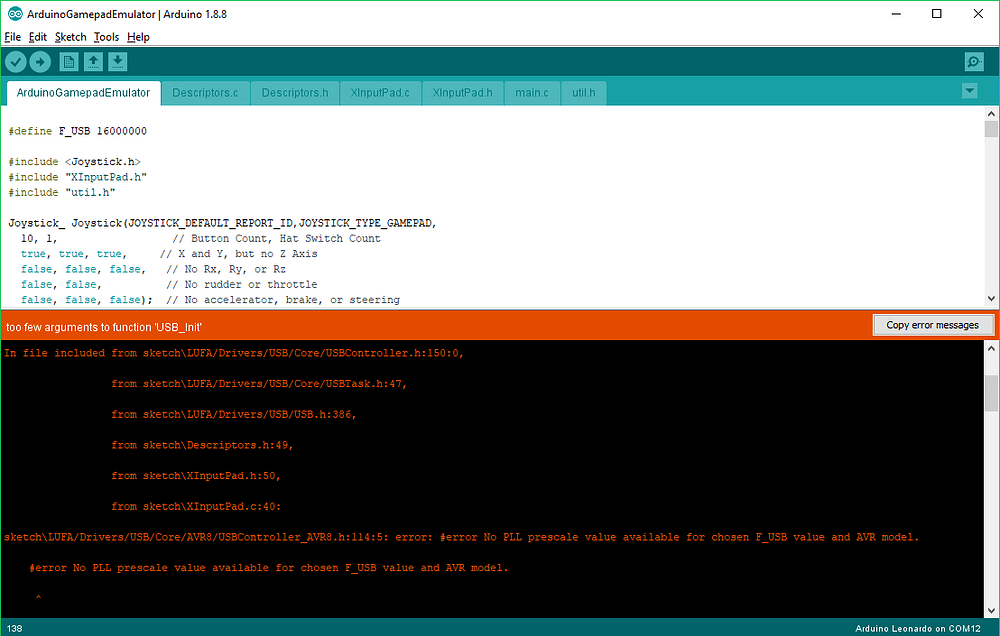This screenshot has width=1000, height=636.
Task: Open the Edit menu
Action: pyautogui.click(x=38, y=37)
